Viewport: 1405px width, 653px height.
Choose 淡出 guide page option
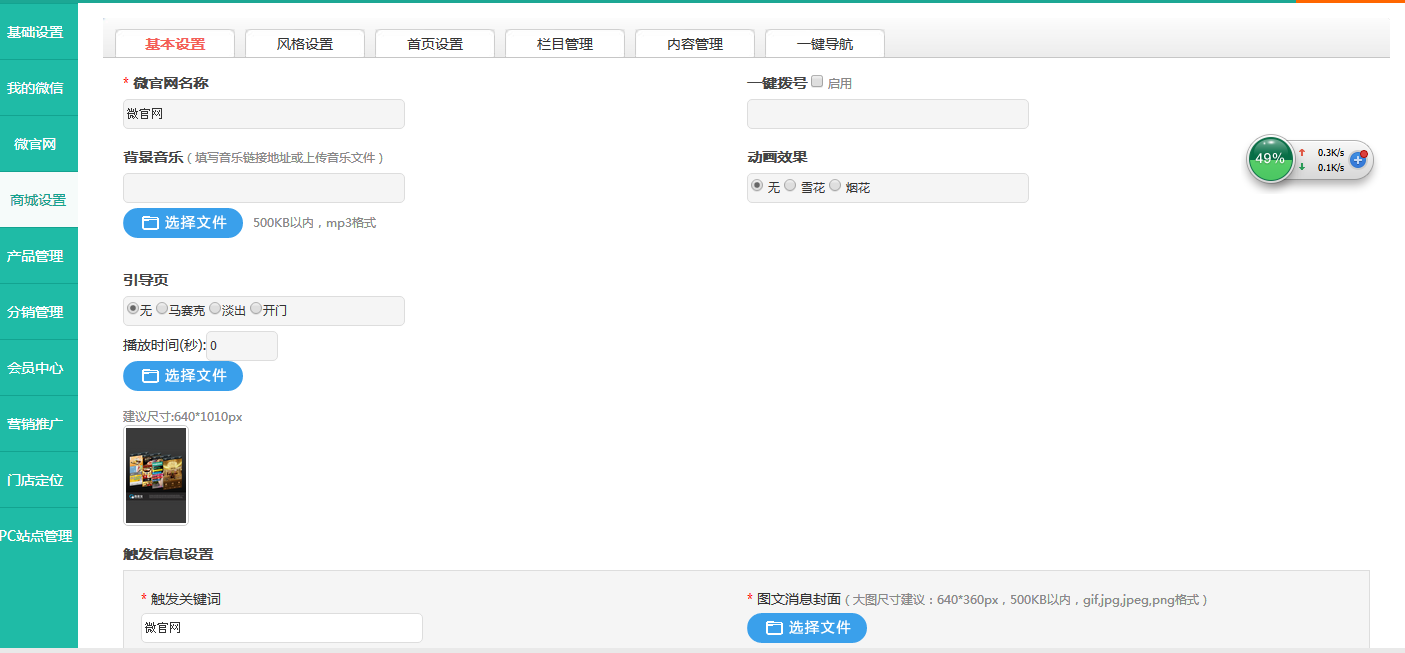215,309
